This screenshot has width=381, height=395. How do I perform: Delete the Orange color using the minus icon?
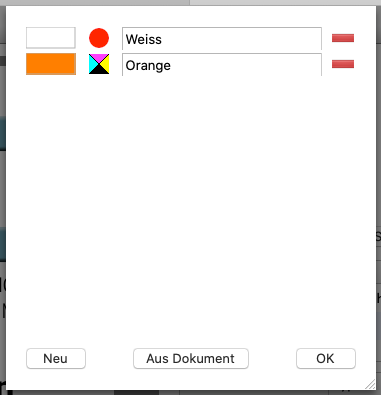(x=343, y=64)
